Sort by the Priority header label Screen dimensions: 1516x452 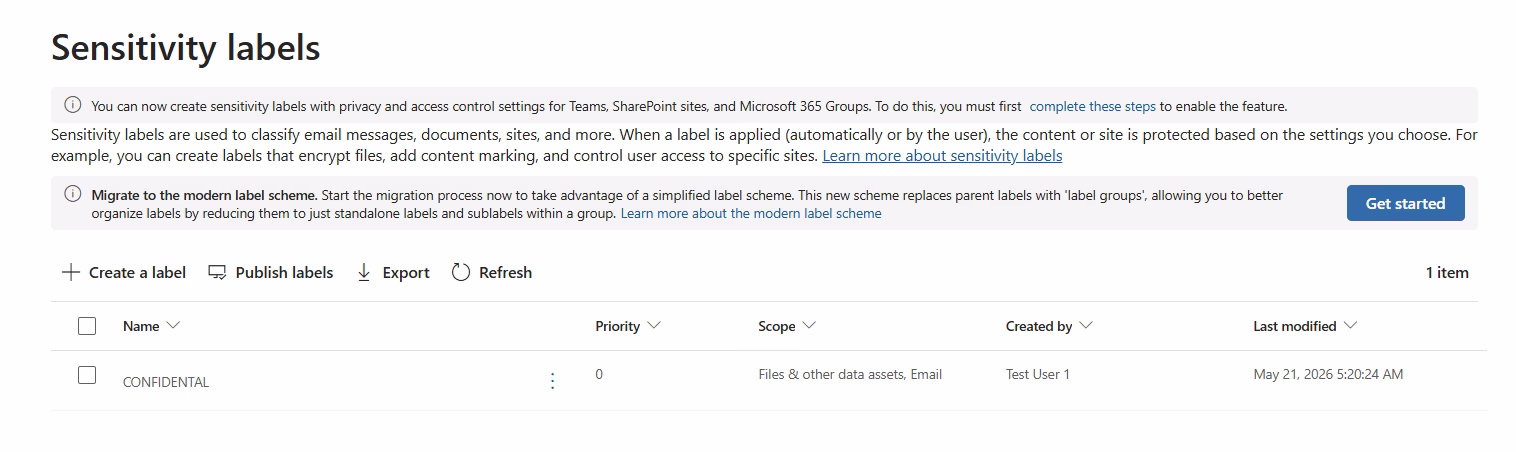tap(617, 326)
